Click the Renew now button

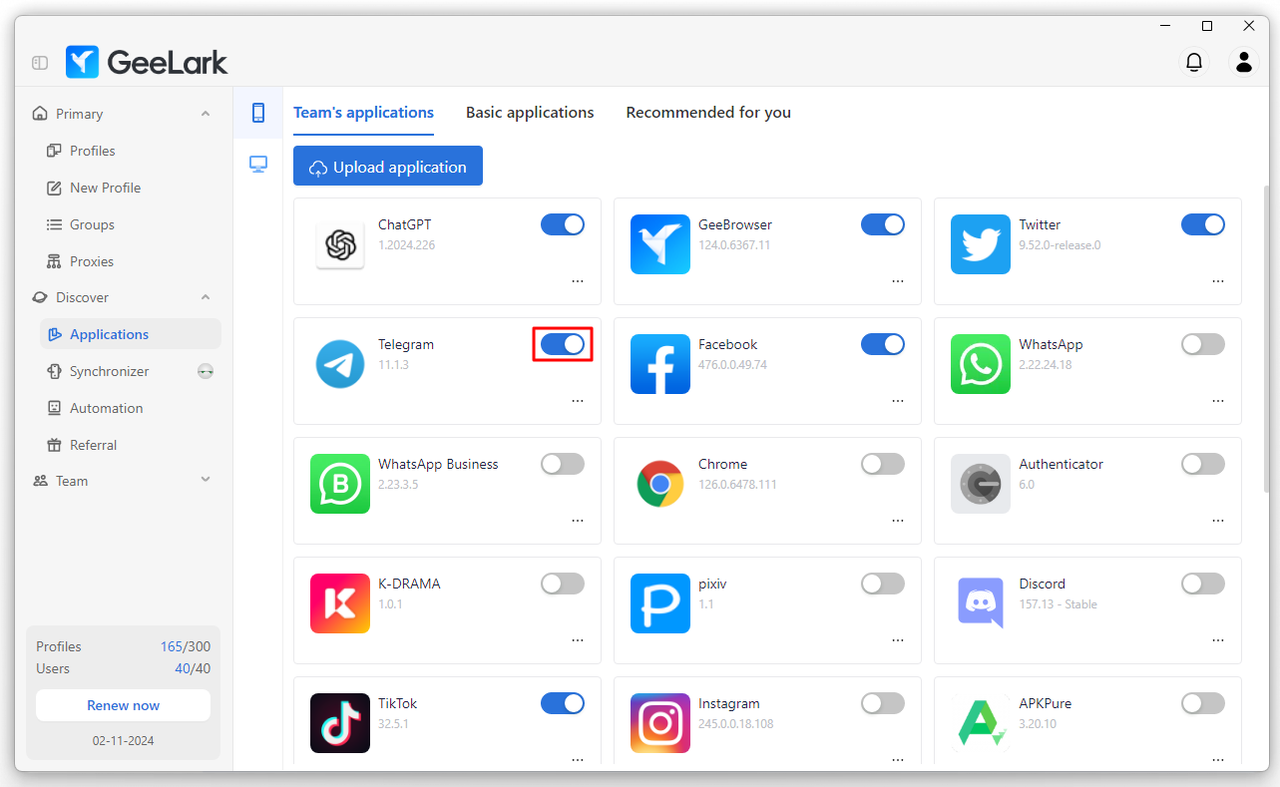point(123,705)
